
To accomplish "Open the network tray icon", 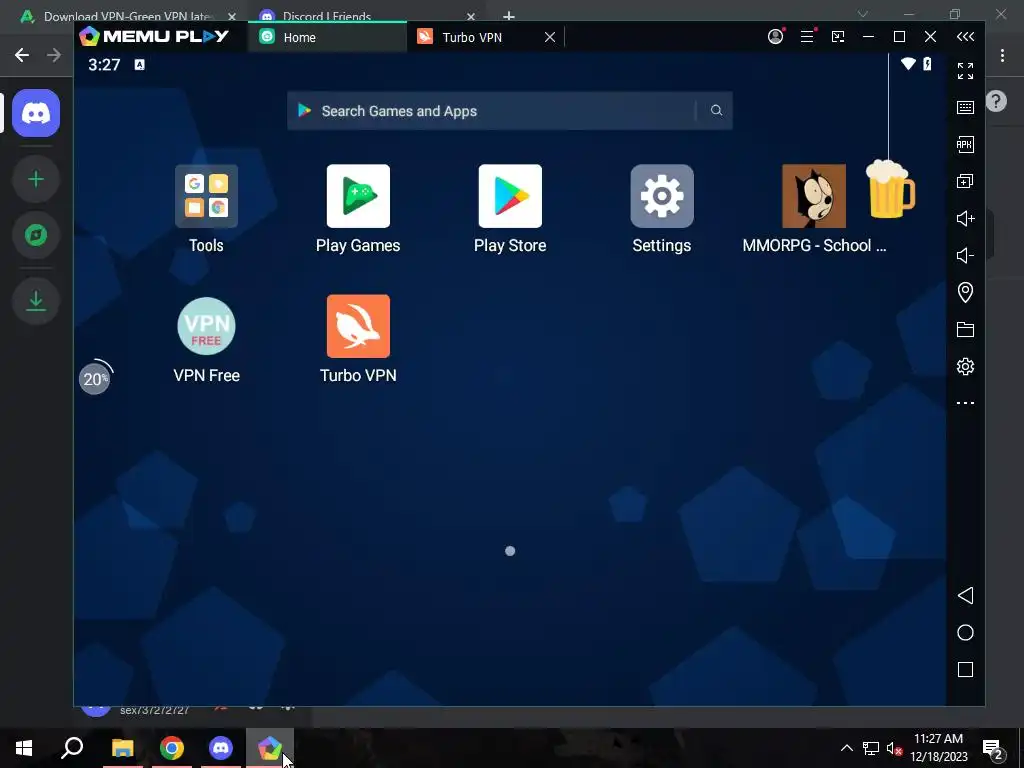I will (871, 748).
